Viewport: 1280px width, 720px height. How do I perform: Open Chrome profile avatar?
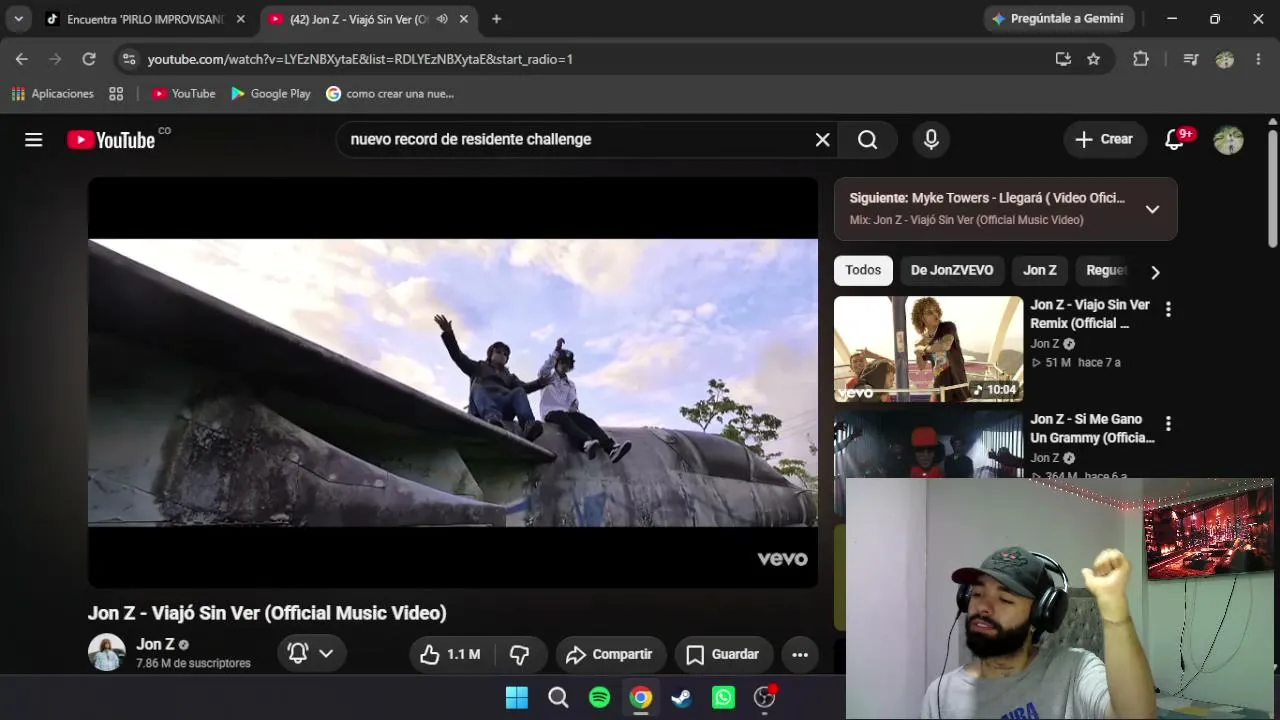tap(1225, 59)
